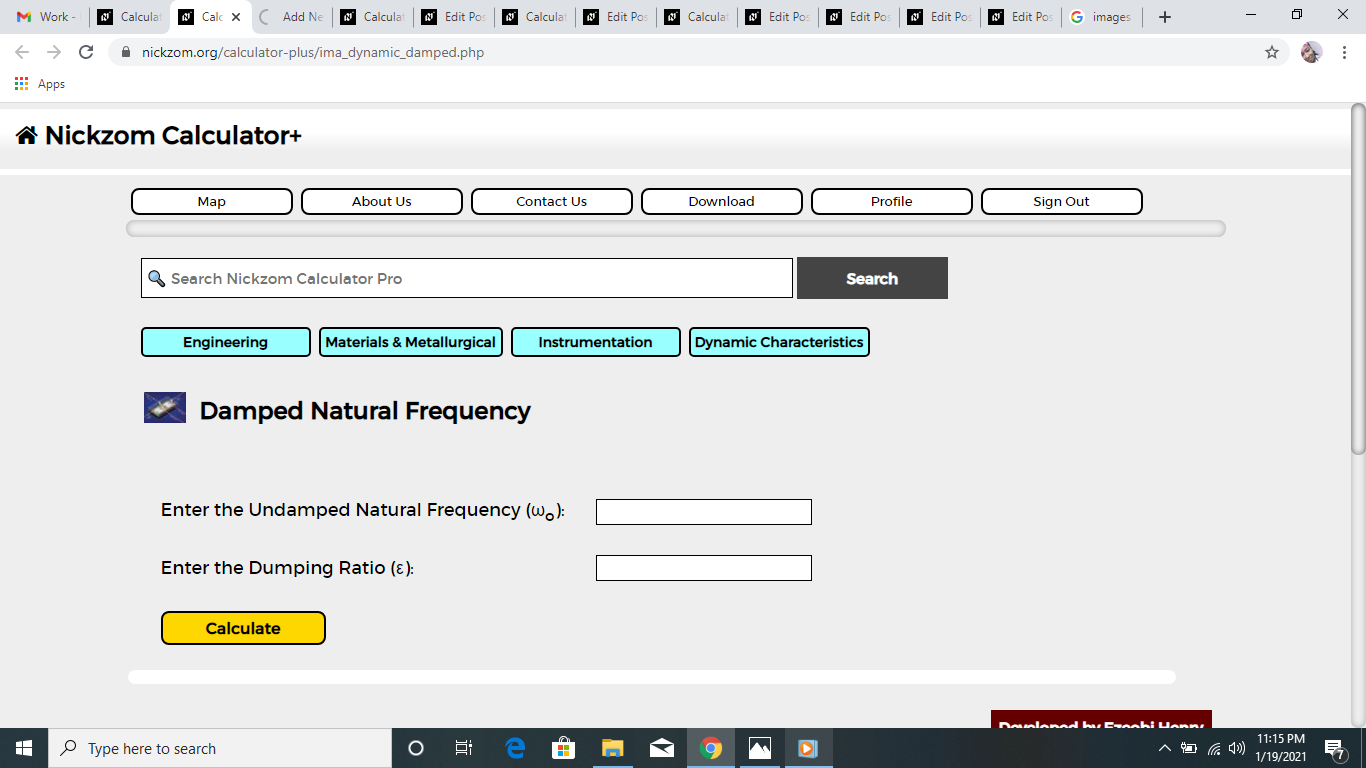The width and height of the screenshot is (1366, 768).
Task: Click the browser forward arrow
Action: pyautogui.click(x=54, y=52)
